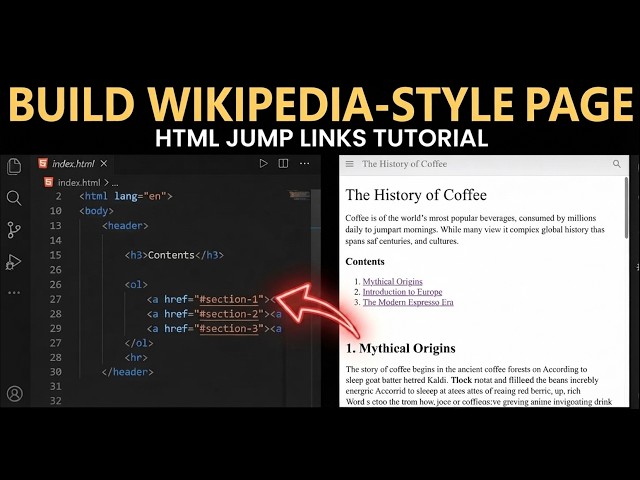The image size is (640, 480).
Task: Click the <h3>Contents</h3> code line
Action: click(x=174, y=255)
